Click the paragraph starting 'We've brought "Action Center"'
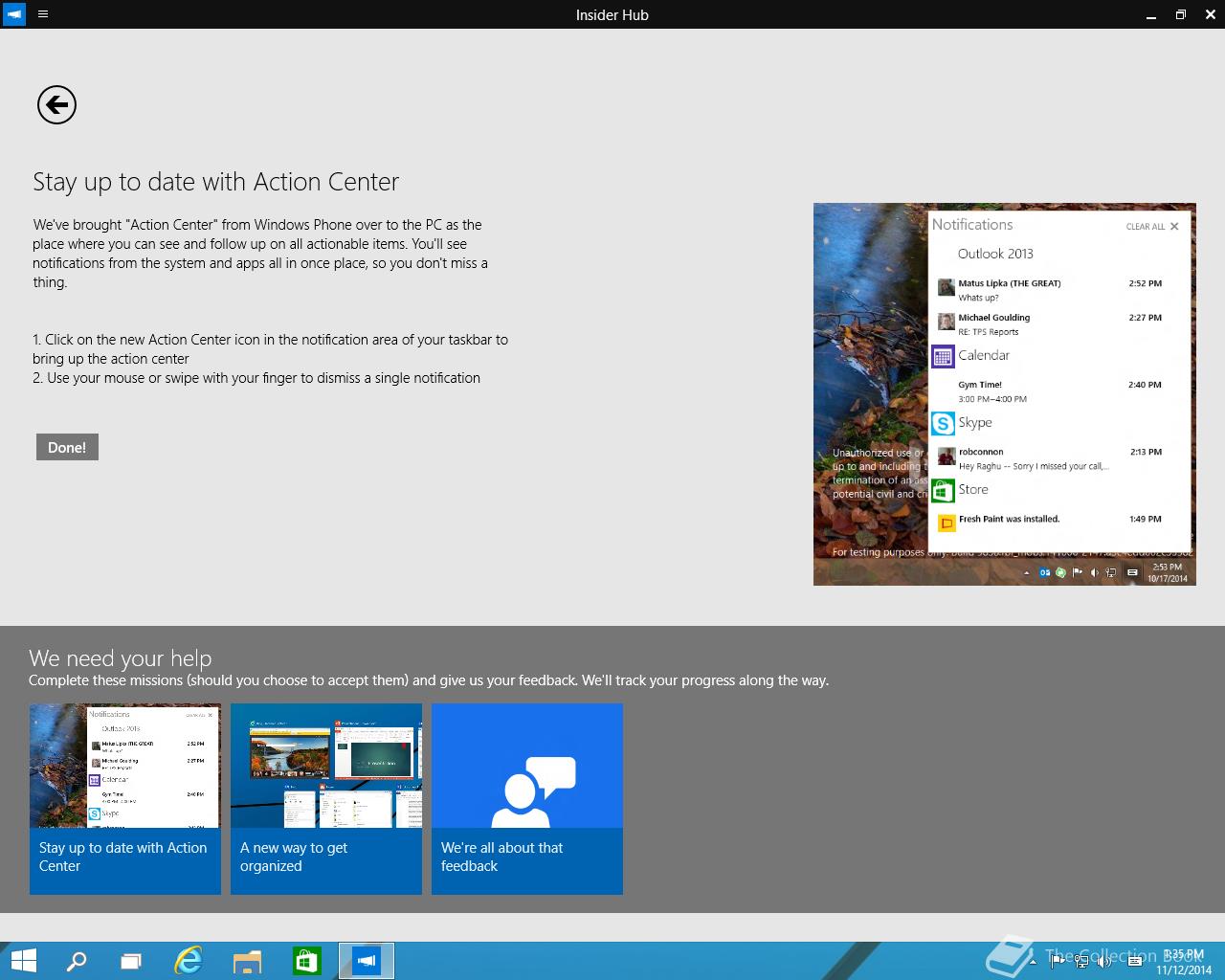 click(x=260, y=254)
